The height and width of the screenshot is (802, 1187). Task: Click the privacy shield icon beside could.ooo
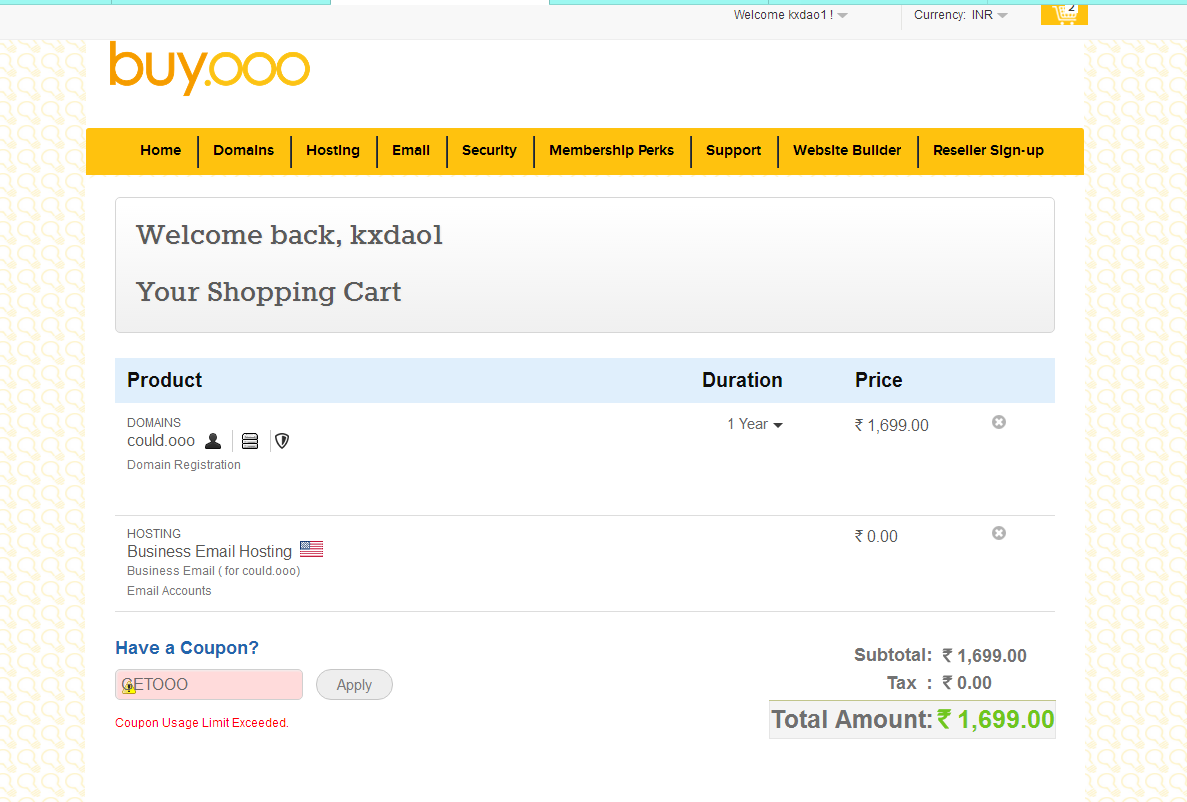click(x=282, y=441)
